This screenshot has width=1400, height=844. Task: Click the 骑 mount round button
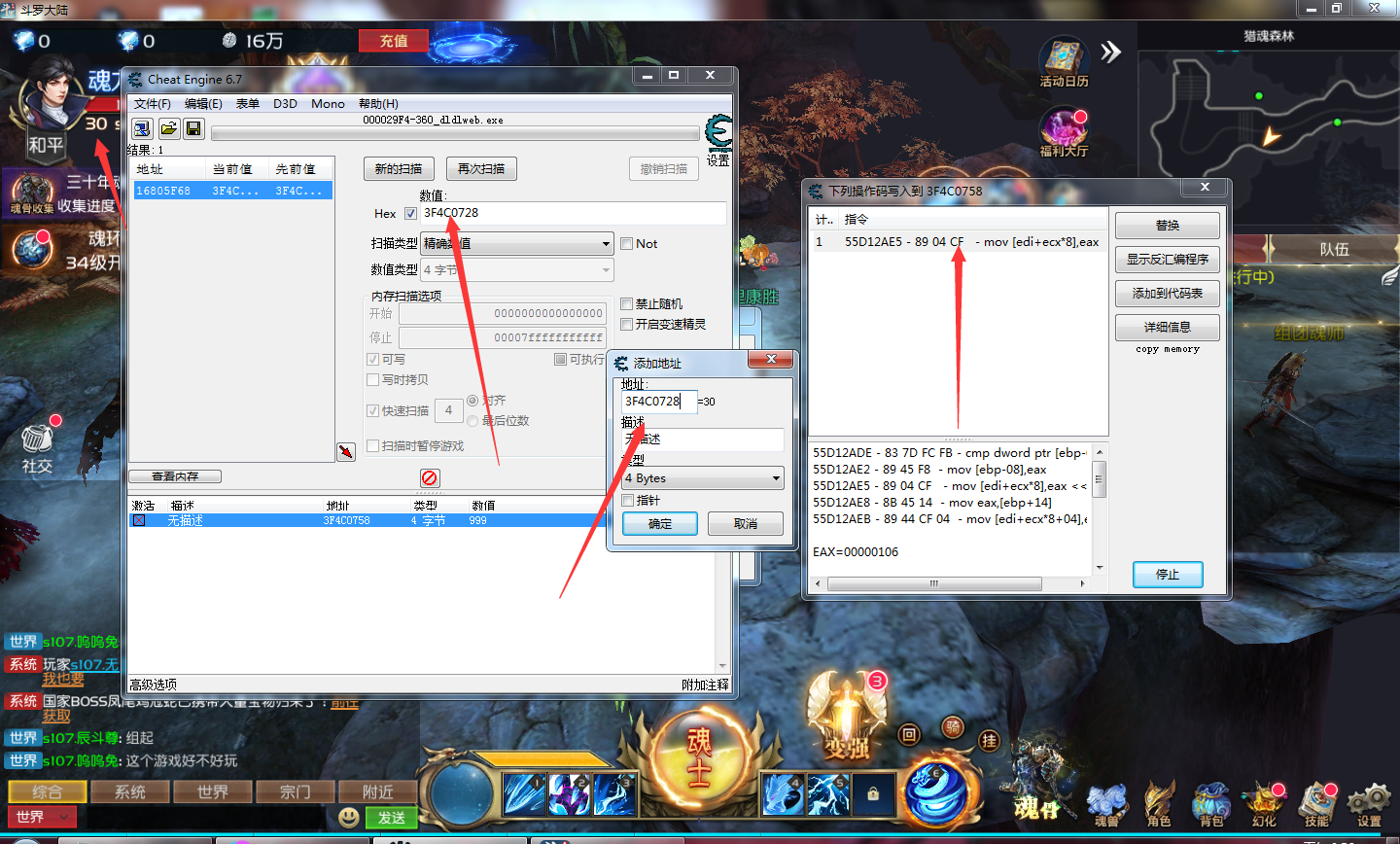tap(953, 727)
